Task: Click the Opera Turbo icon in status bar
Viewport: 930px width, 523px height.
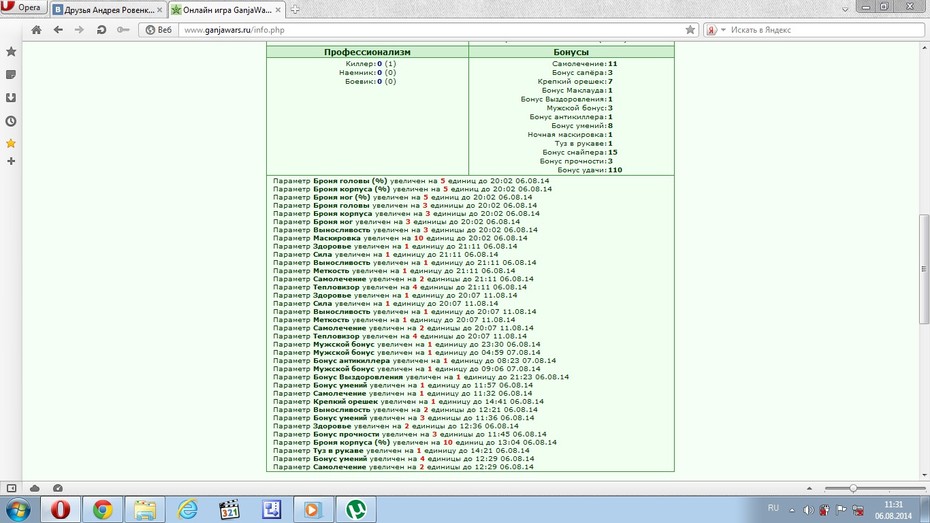Action: coord(58,488)
